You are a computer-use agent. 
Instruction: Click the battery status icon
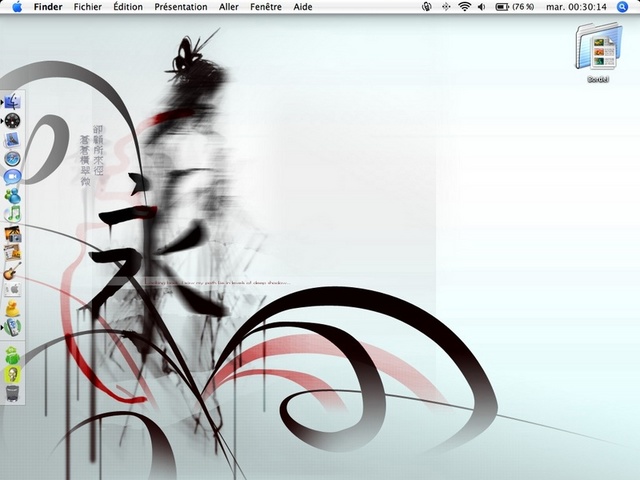[x=502, y=7]
